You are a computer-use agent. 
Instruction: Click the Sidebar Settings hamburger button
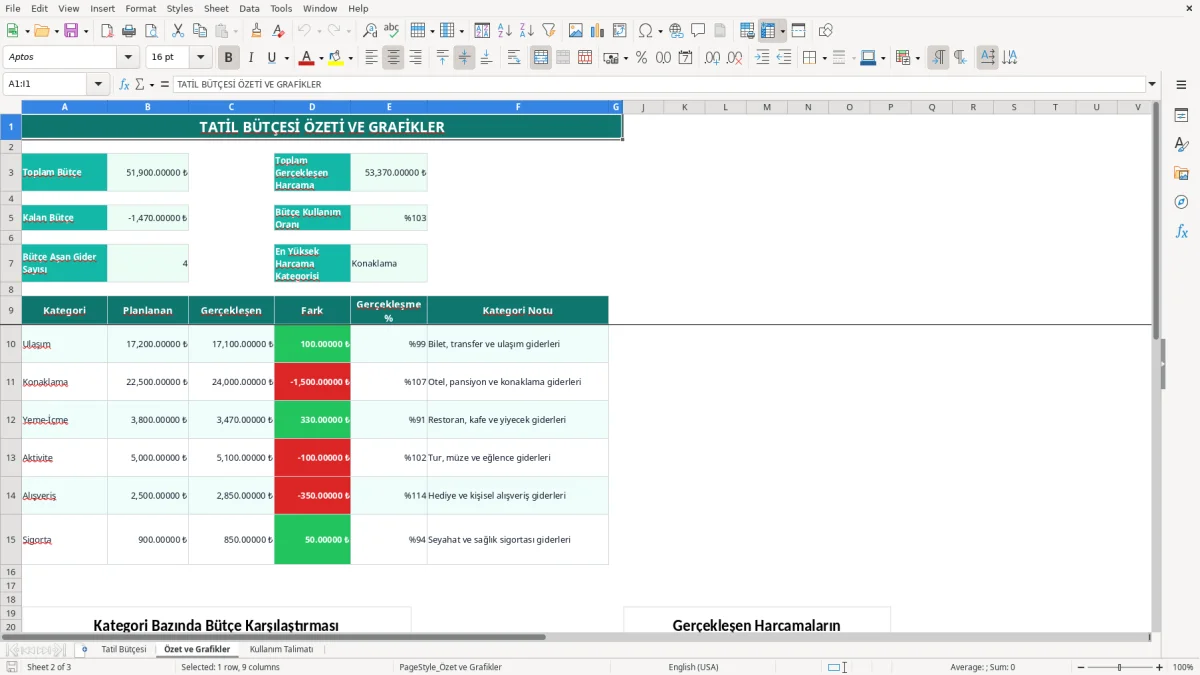(x=1181, y=87)
